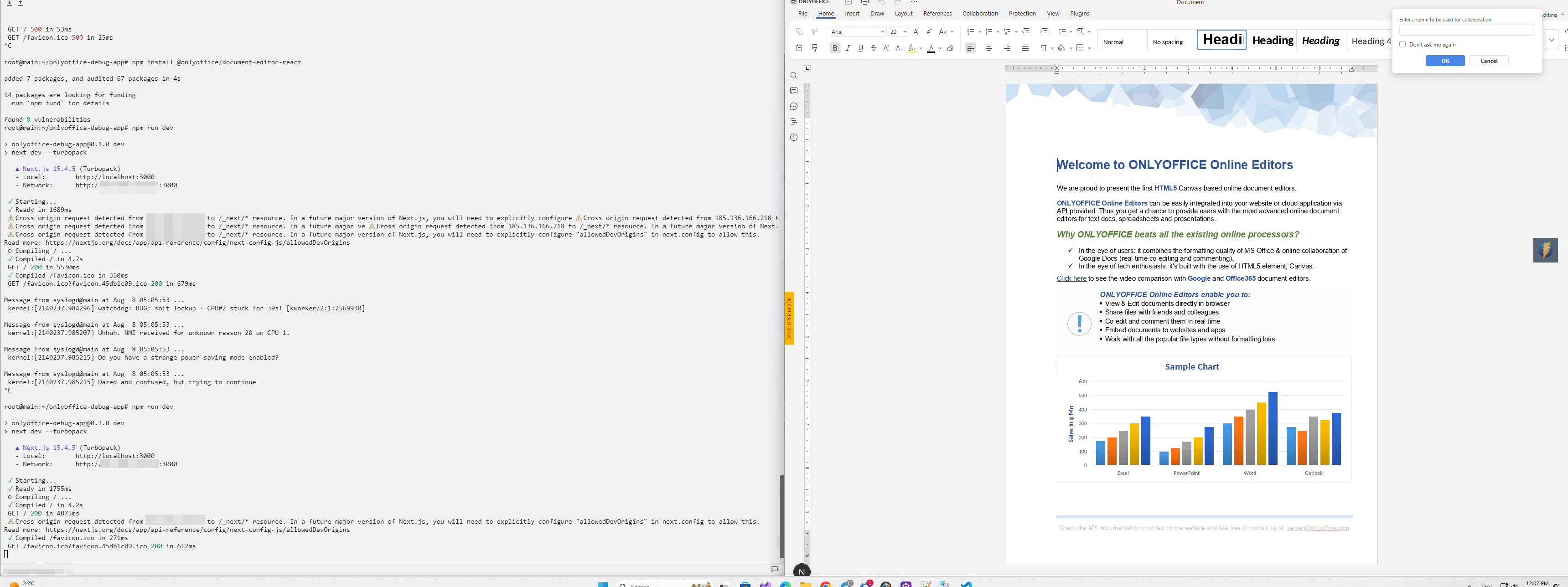1568x587 pixels.
Task: Justify the paragraph text
Action: (1026, 48)
